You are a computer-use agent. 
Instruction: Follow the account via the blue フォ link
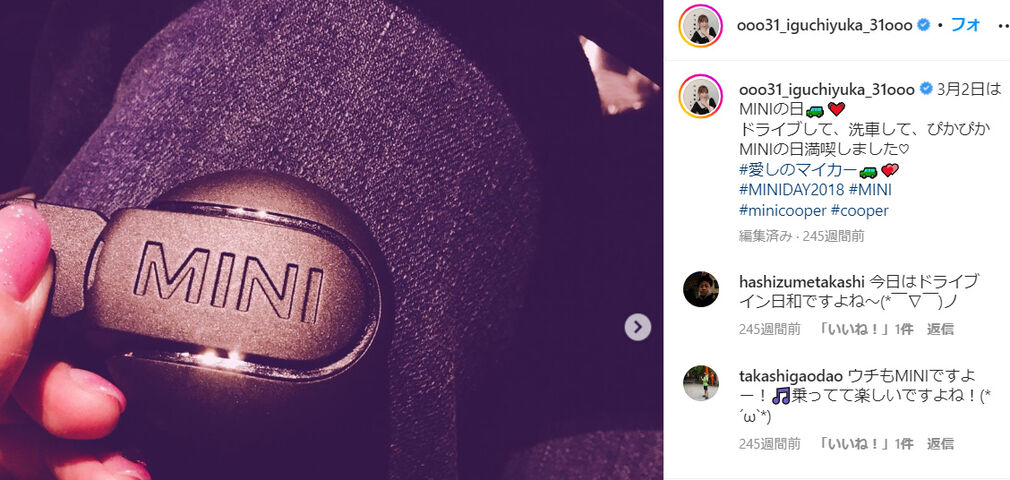(965, 25)
